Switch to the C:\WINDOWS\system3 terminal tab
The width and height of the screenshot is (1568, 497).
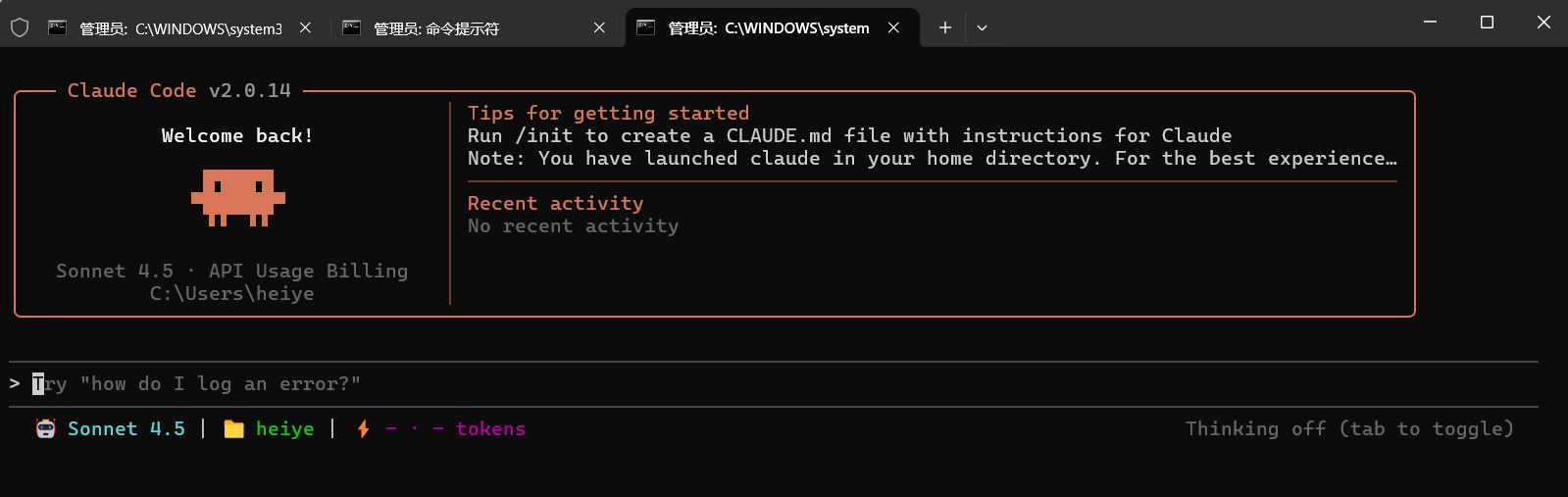[x=181, y=27]
